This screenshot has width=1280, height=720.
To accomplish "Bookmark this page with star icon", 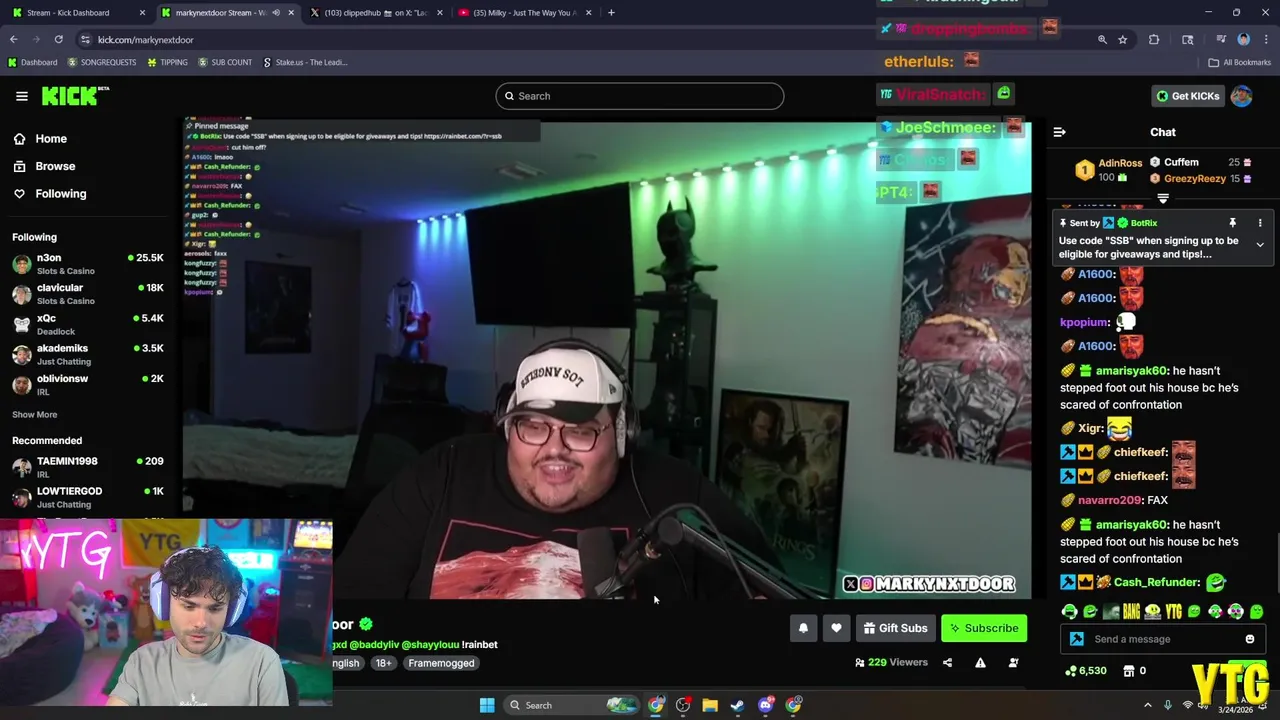I will (1123, 39).
